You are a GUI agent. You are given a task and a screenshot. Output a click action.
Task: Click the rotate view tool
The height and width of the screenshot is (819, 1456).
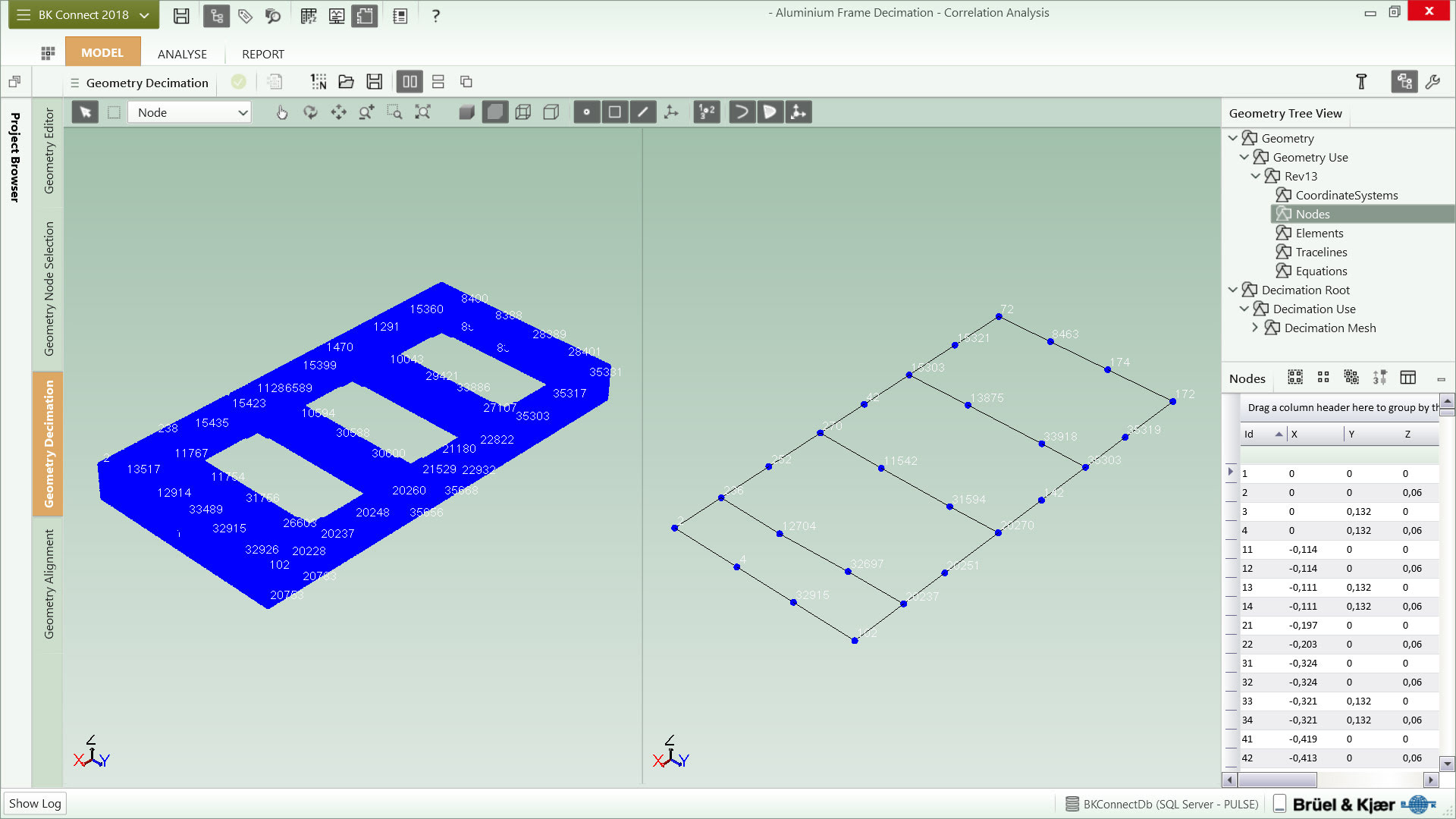click(x=310, y=112)
